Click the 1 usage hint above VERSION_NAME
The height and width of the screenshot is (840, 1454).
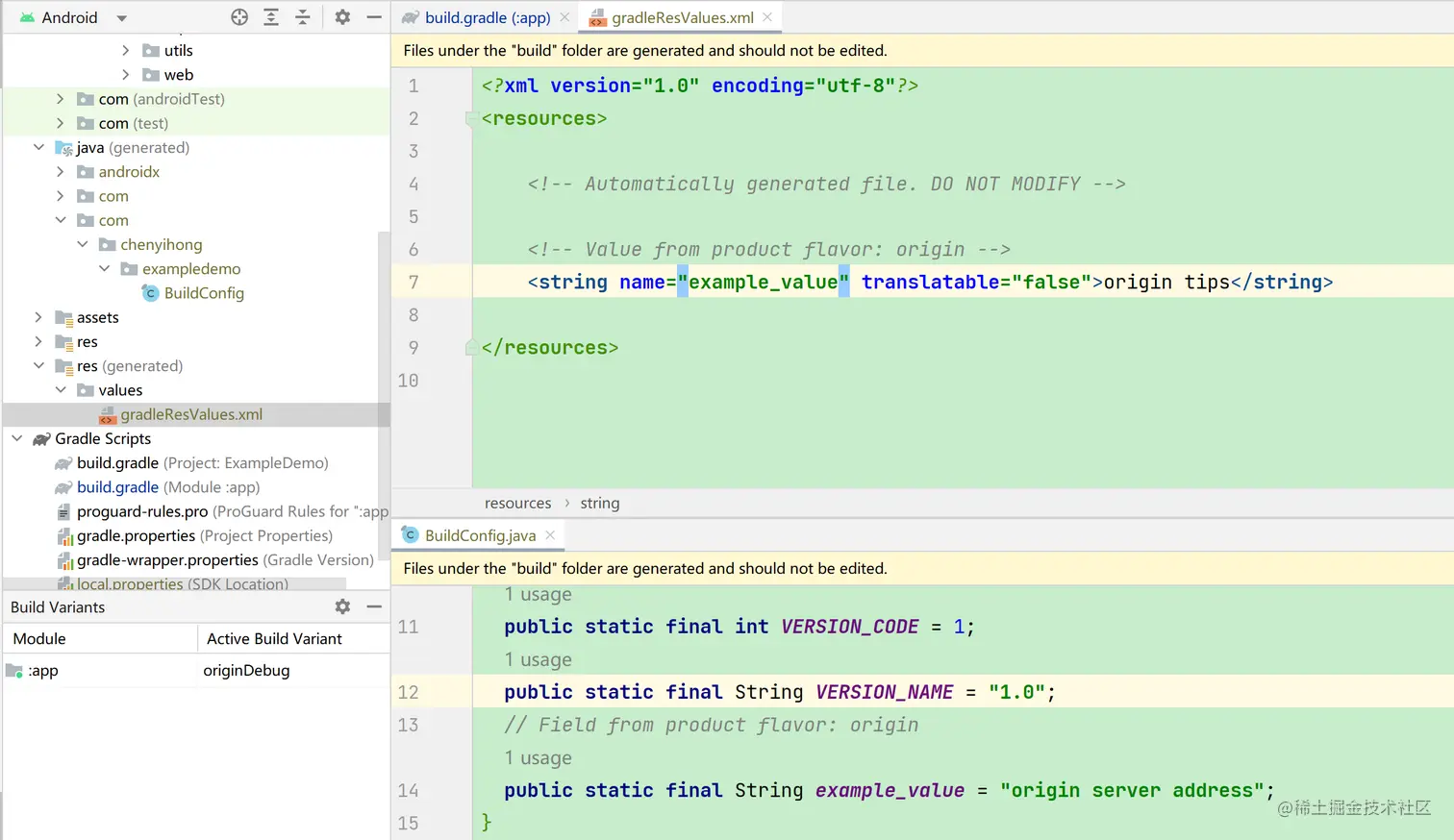pyautogui.click(x=538, y=660)
